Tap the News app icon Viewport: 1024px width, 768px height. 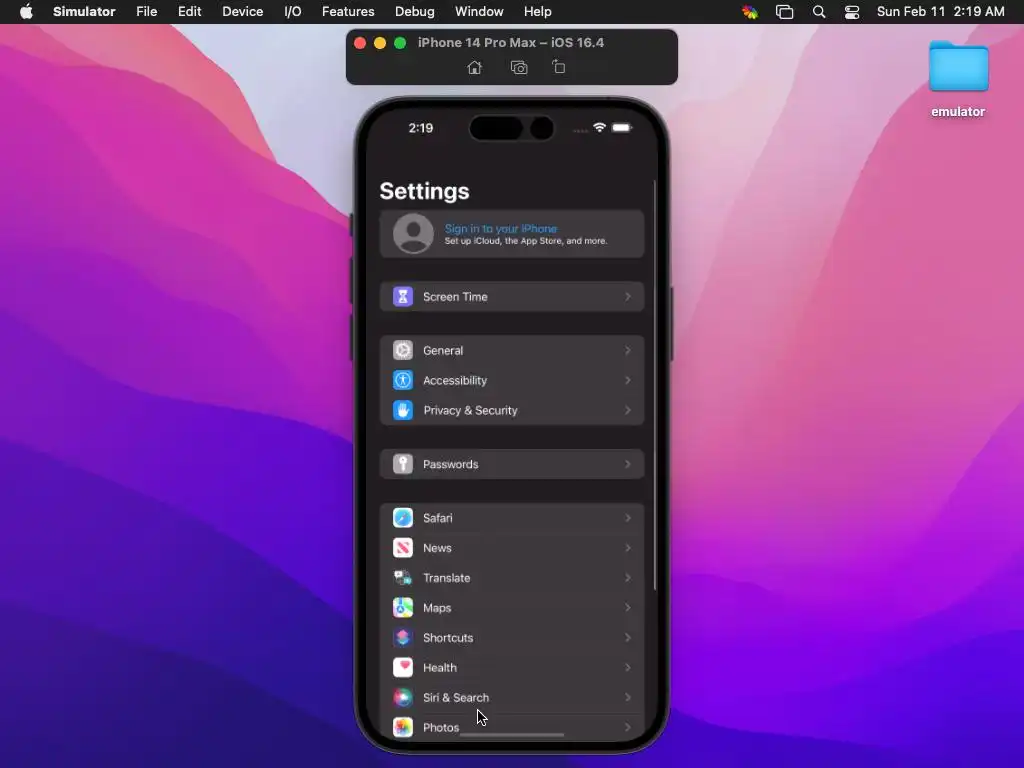tap(403, 548)
